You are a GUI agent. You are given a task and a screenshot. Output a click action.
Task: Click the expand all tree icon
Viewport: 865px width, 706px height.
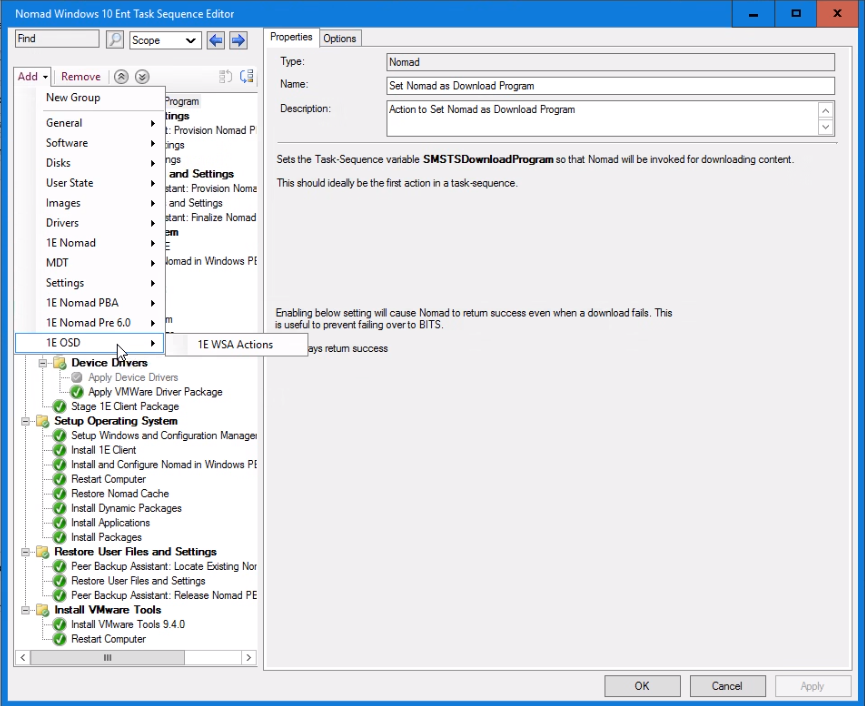tap(247, 77)
